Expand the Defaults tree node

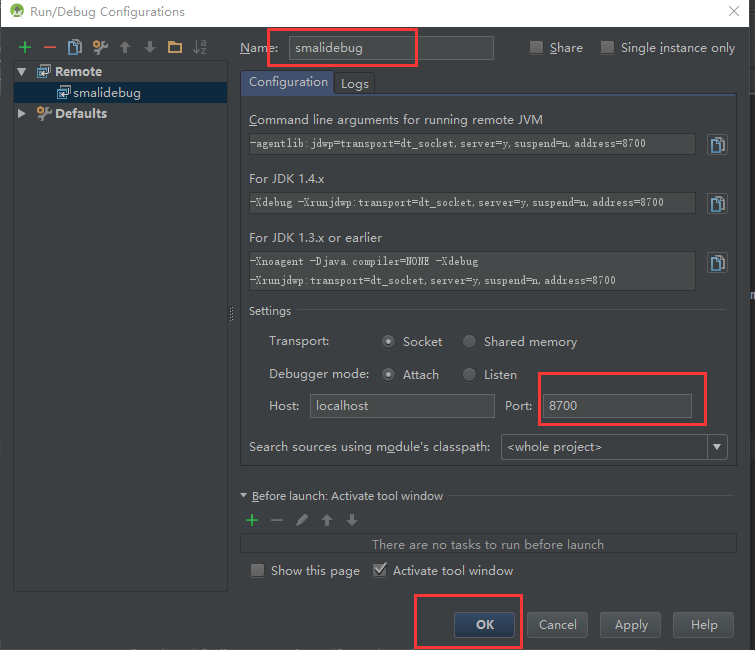[22, 114]
